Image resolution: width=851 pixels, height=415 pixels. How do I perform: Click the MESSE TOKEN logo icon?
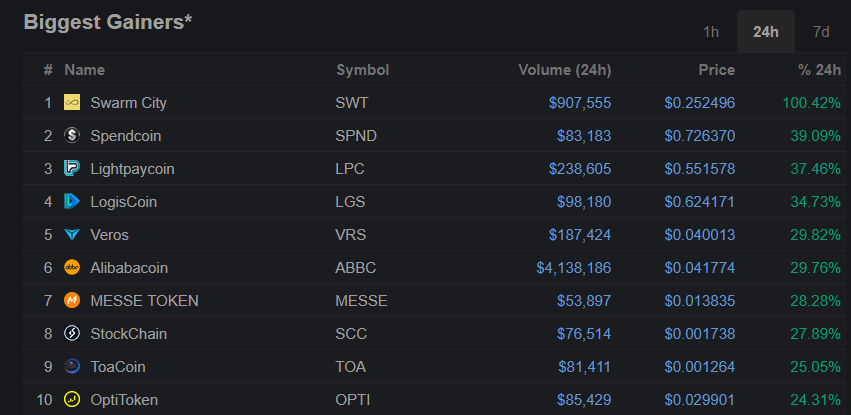point(72,300)
